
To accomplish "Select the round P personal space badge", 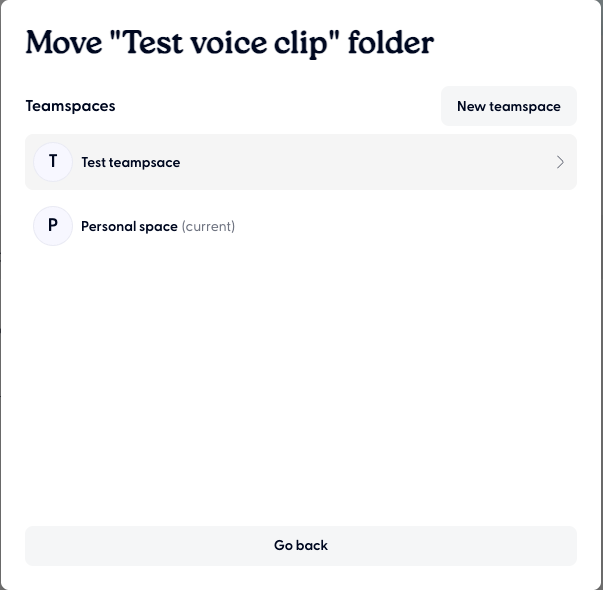I will 53,226.
